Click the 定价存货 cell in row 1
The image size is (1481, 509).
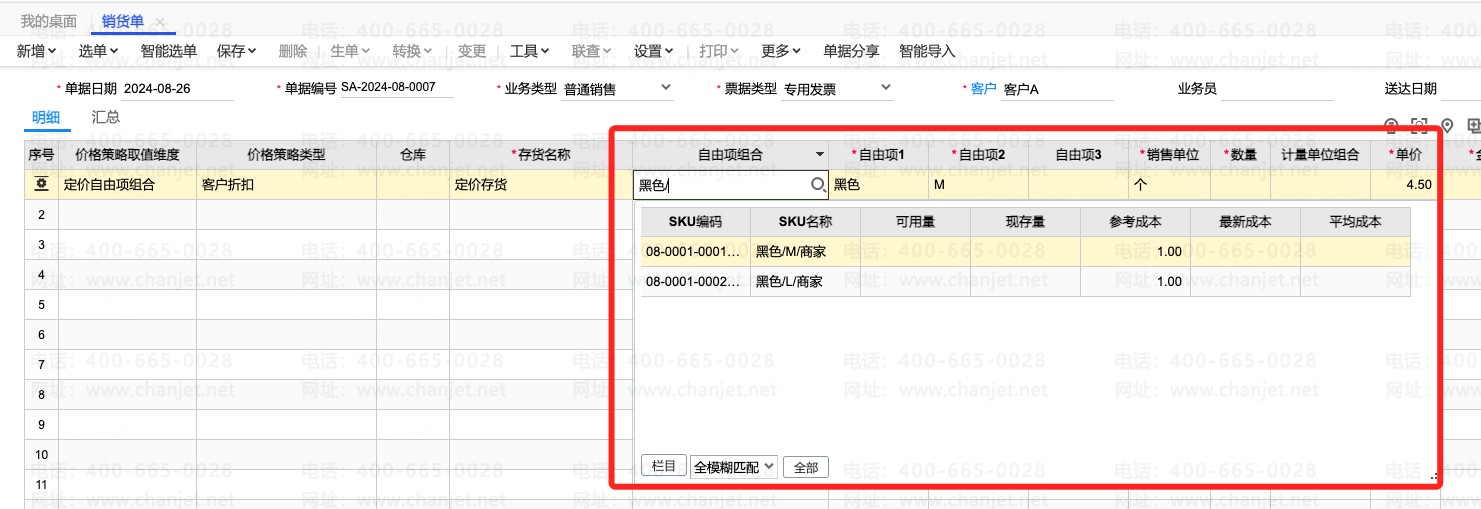[x=540, y=185]
